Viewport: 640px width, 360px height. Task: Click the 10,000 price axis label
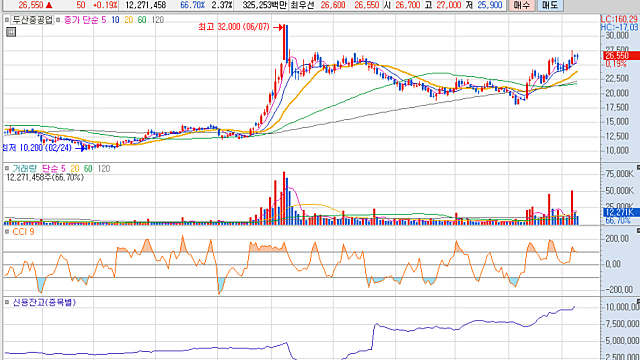pos(617,151)
